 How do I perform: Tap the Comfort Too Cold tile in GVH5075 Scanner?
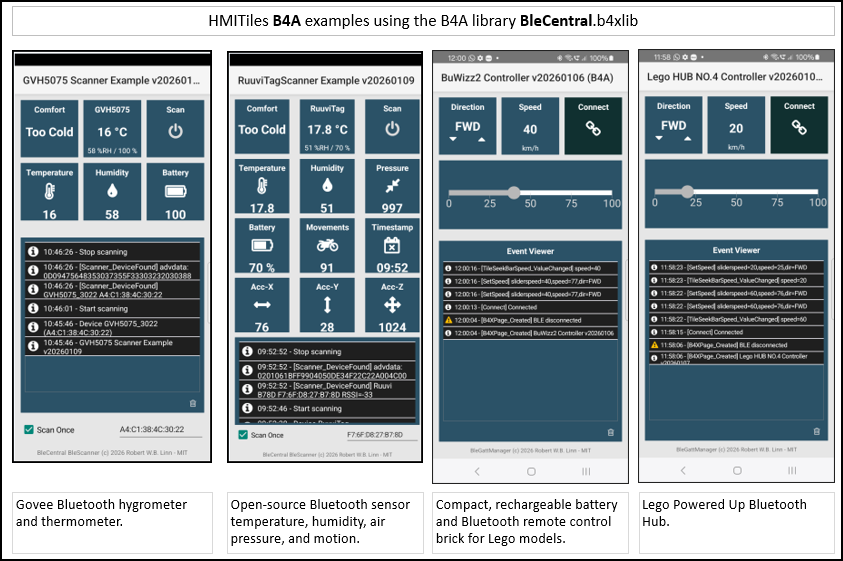coord(49,129)
